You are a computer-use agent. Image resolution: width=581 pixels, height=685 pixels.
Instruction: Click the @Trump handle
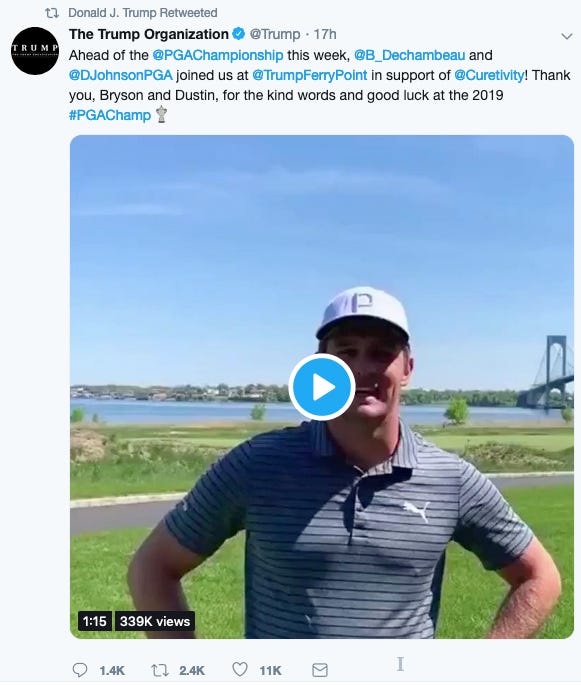[x=275, y=34]
